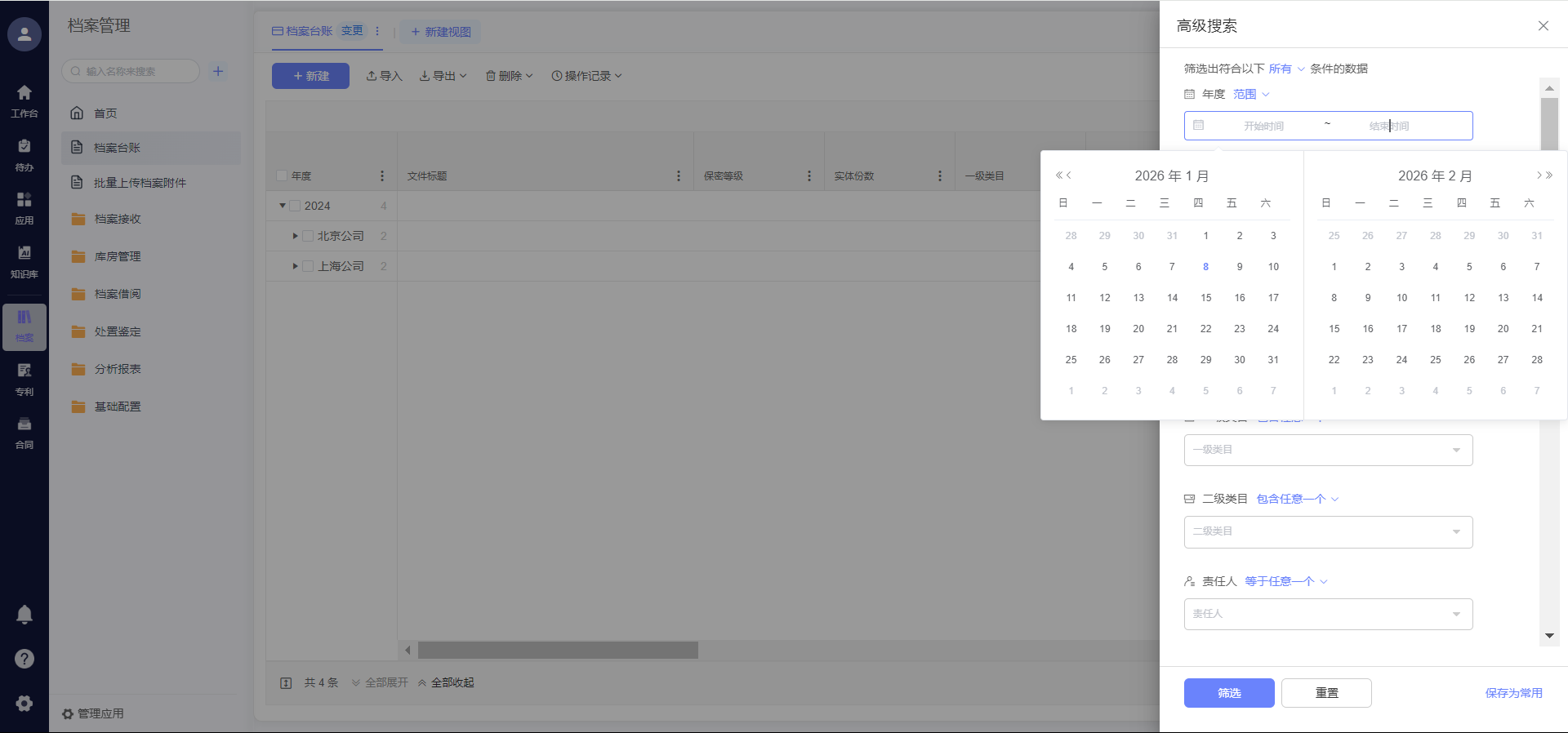Tick the 北京公司 row checkbox
The width and height of the screenshot is (1568, 733).
(308, 236)
